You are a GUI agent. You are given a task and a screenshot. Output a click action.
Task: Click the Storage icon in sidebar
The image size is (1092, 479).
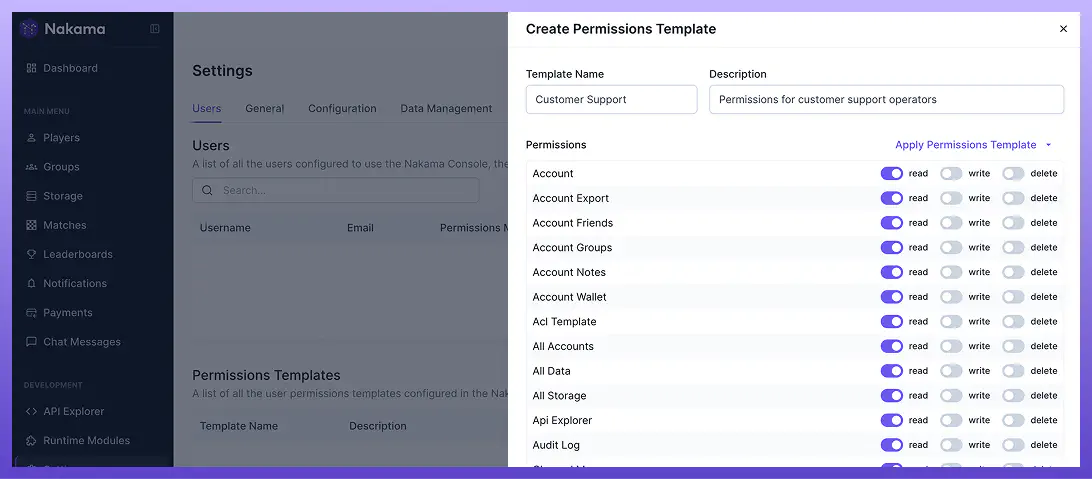31,196
